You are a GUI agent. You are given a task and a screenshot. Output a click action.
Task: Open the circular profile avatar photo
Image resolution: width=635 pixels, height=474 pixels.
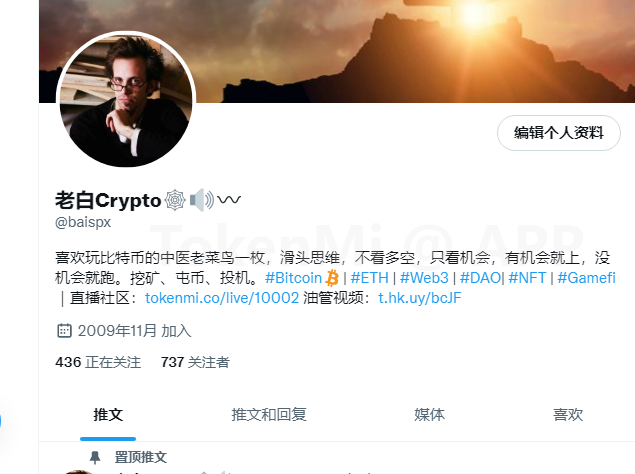[126, 99]
